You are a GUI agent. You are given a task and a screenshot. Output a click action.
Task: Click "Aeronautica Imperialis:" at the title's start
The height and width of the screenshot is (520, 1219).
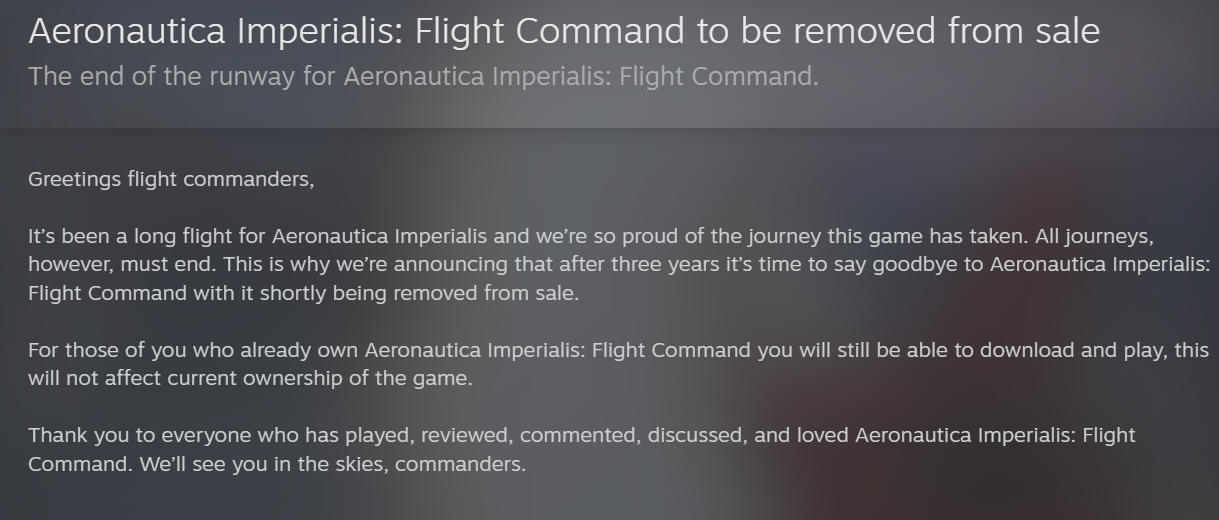(x=212, y=32)
